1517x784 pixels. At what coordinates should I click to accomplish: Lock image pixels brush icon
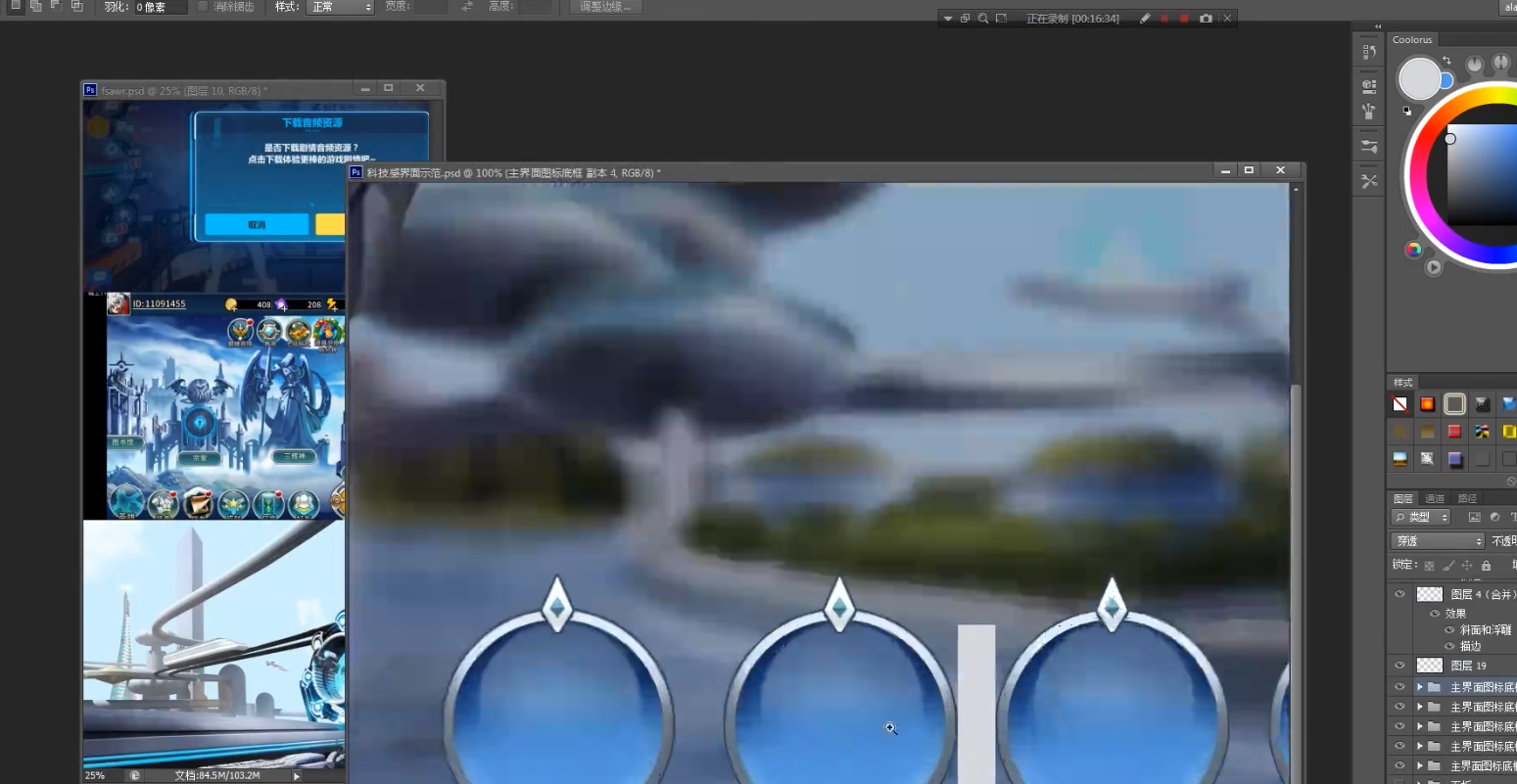1448,566
